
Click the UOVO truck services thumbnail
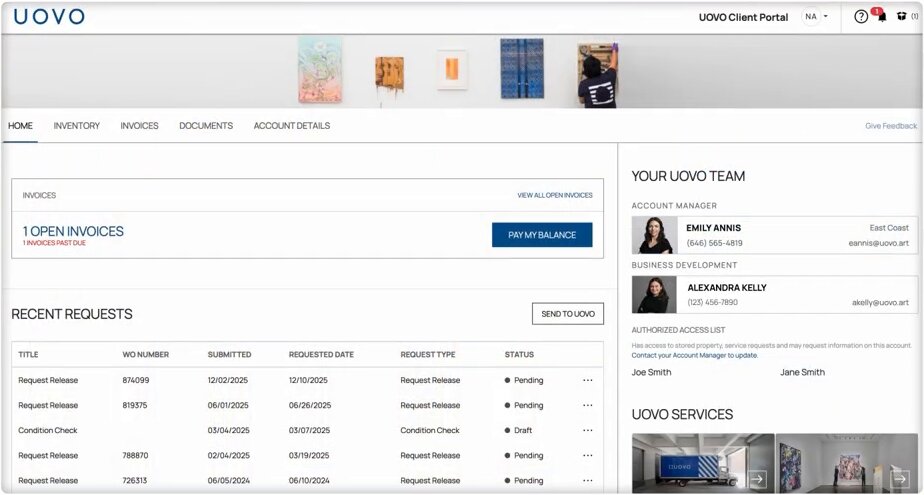[703, 463]
